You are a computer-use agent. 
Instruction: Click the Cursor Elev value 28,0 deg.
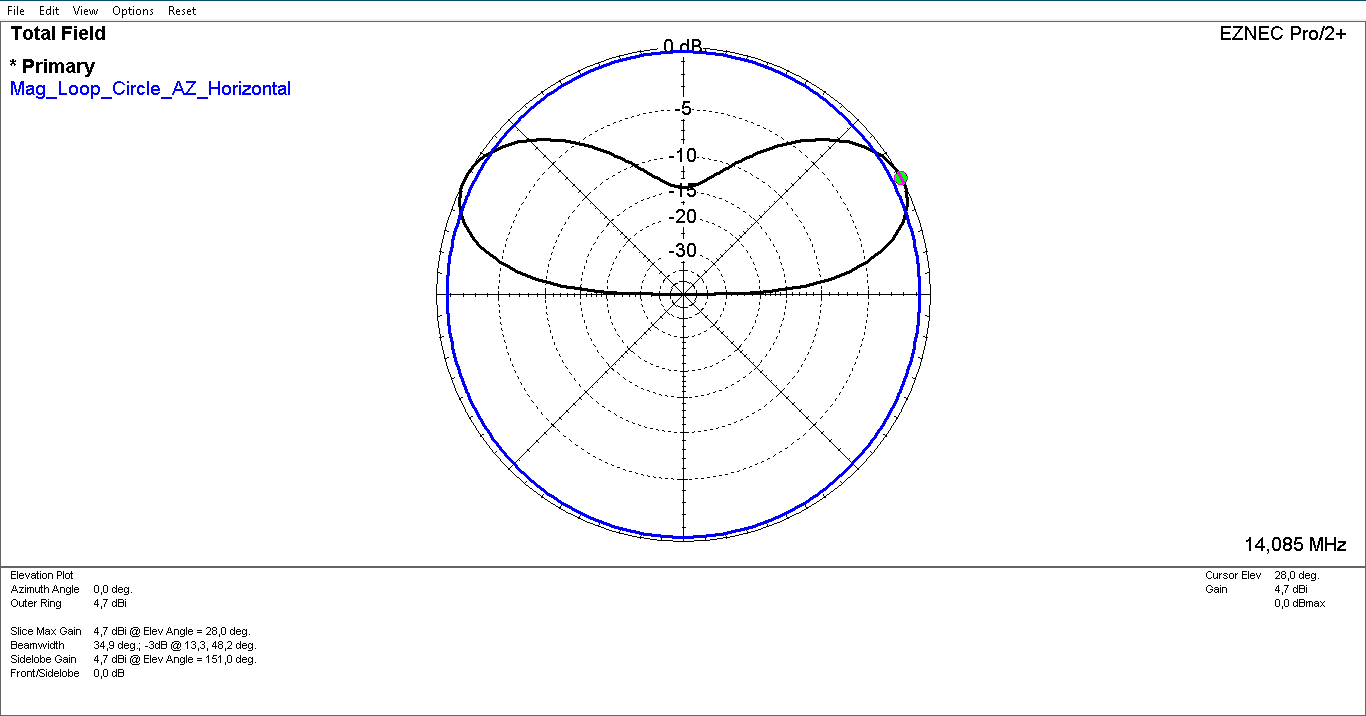pyautogui.click(x=1296, y=575)
